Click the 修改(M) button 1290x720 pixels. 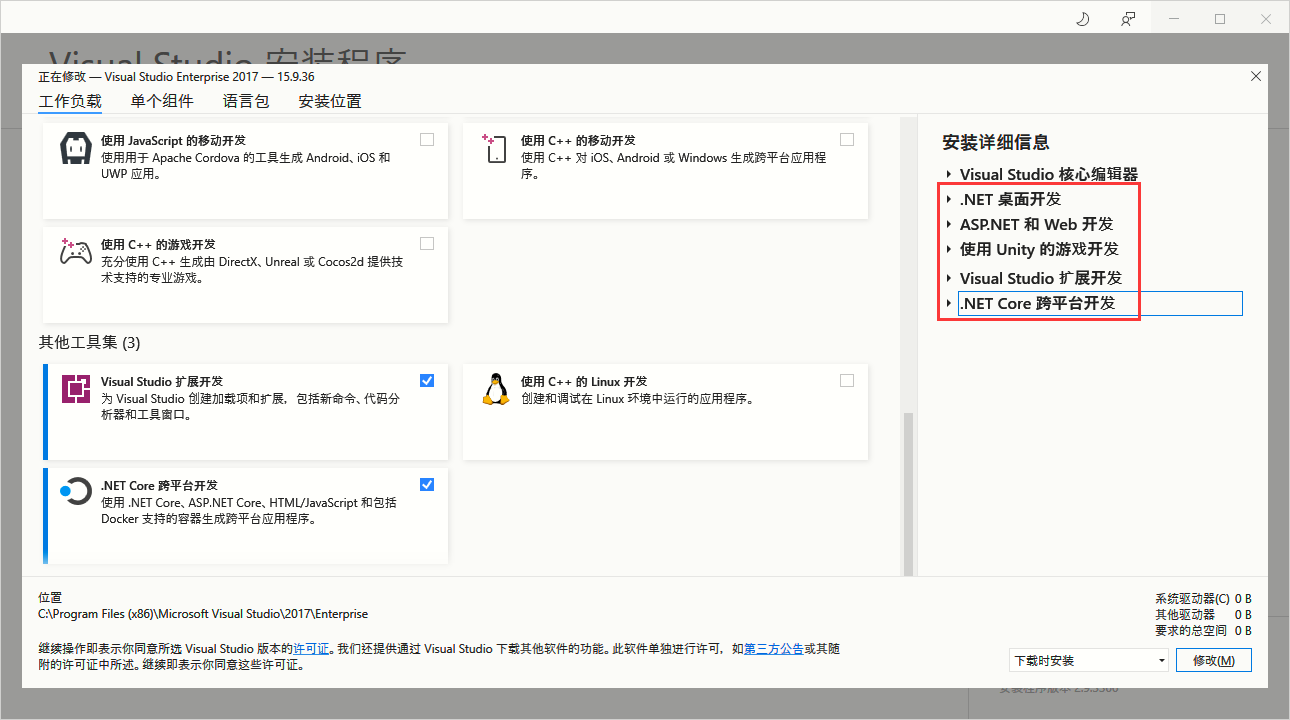tap(1213, 660)
